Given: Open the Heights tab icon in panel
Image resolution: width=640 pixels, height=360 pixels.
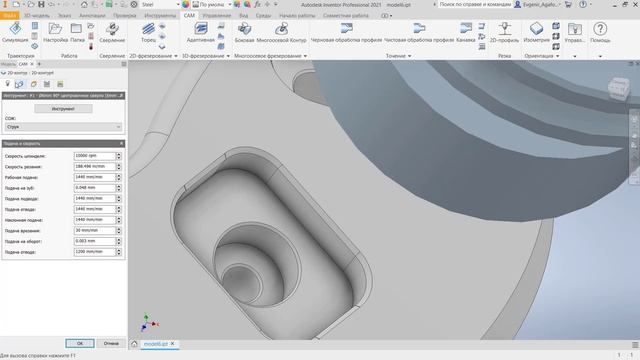Looking at the screenshot, I should click(33, 84).
